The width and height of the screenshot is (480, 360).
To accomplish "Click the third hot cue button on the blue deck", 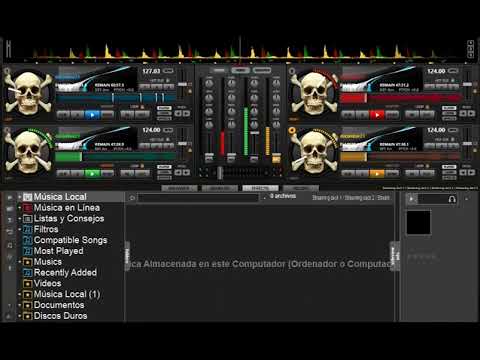I will tap(169, 87).
